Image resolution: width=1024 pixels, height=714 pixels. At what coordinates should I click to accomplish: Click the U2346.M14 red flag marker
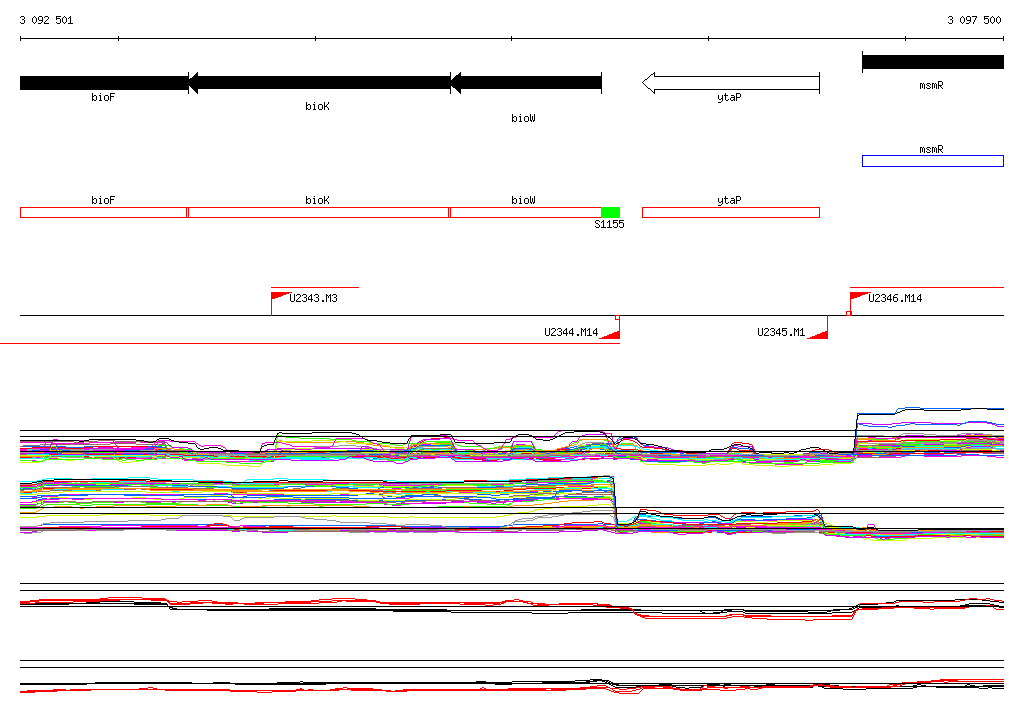click(x=859, y=296)
